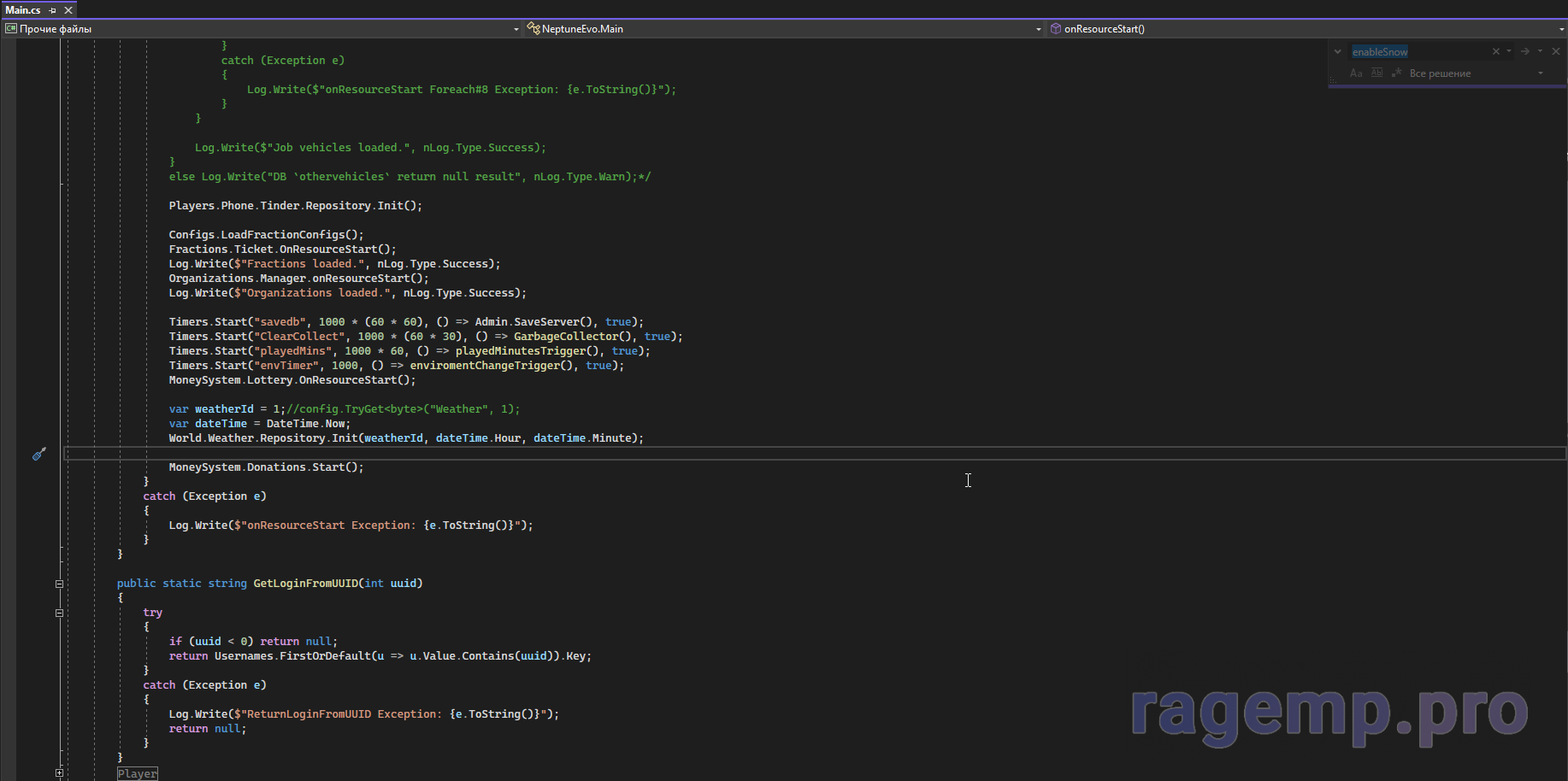This screenshot has height=781, width=1568.
Task: Click Organizations.Manager.onResourceStart(); line
Action: (298, 279)
